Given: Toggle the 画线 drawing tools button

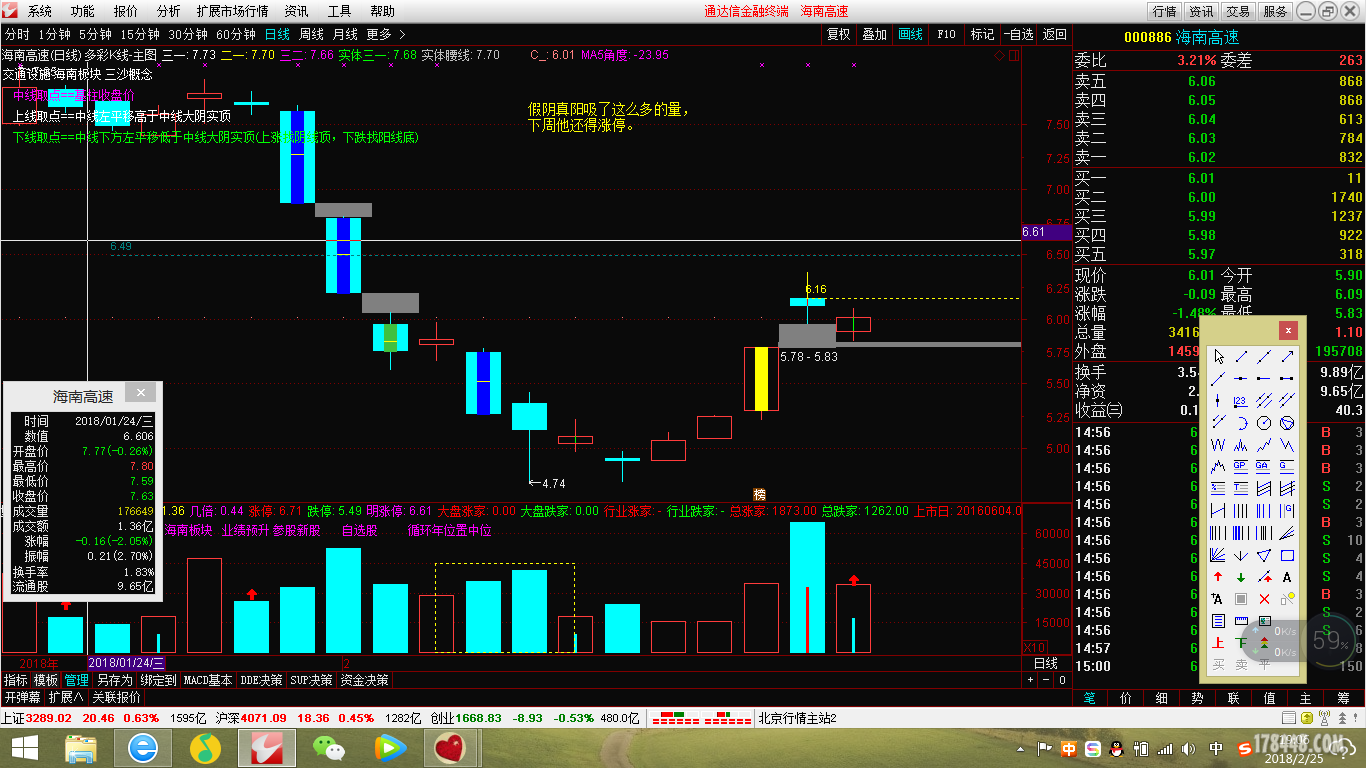Looking at the screenshot, I should (x=910, y=34).
